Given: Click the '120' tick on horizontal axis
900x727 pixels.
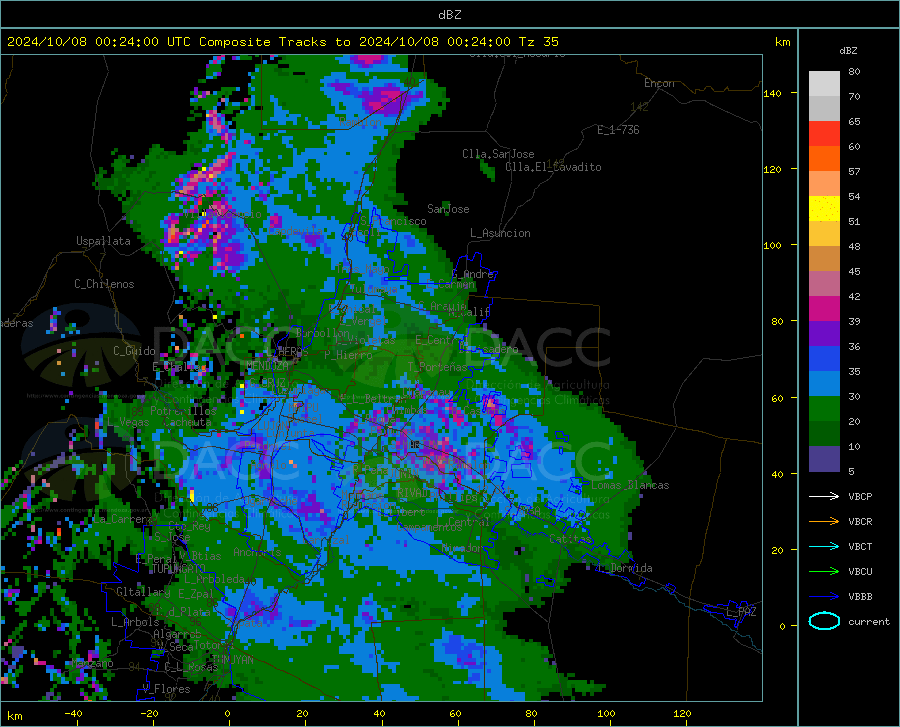Looking at the screenshot, I should (x=682, y=714).
